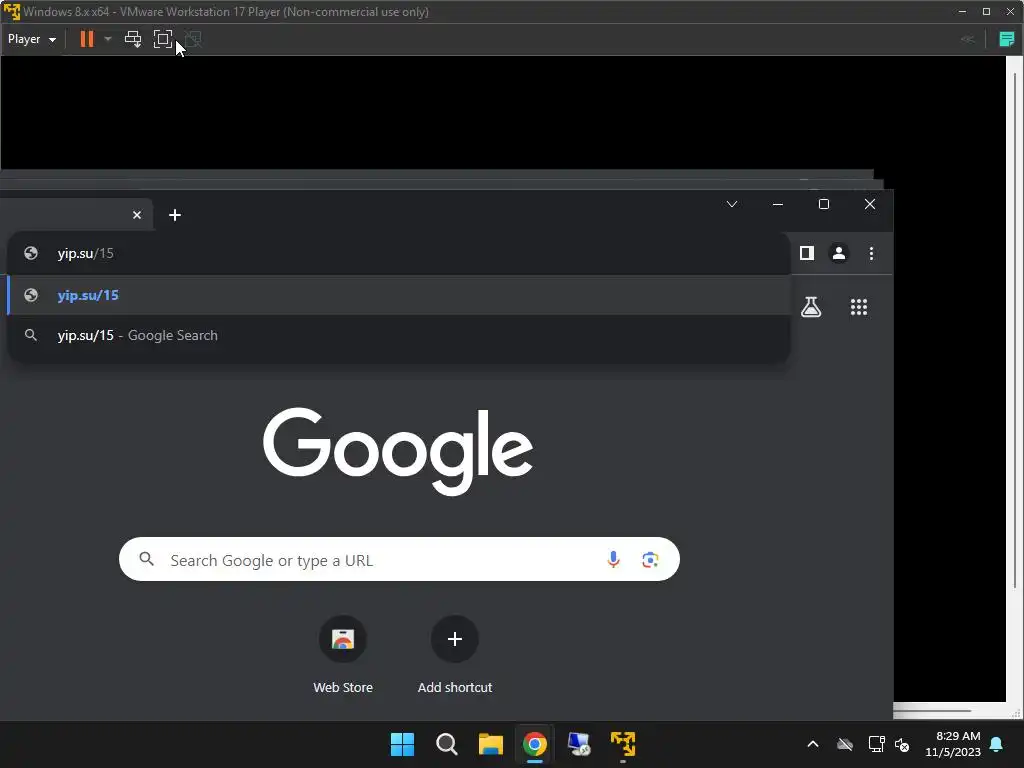
Task: Open a new Chrome tab
Action: [x=174, y=215]
